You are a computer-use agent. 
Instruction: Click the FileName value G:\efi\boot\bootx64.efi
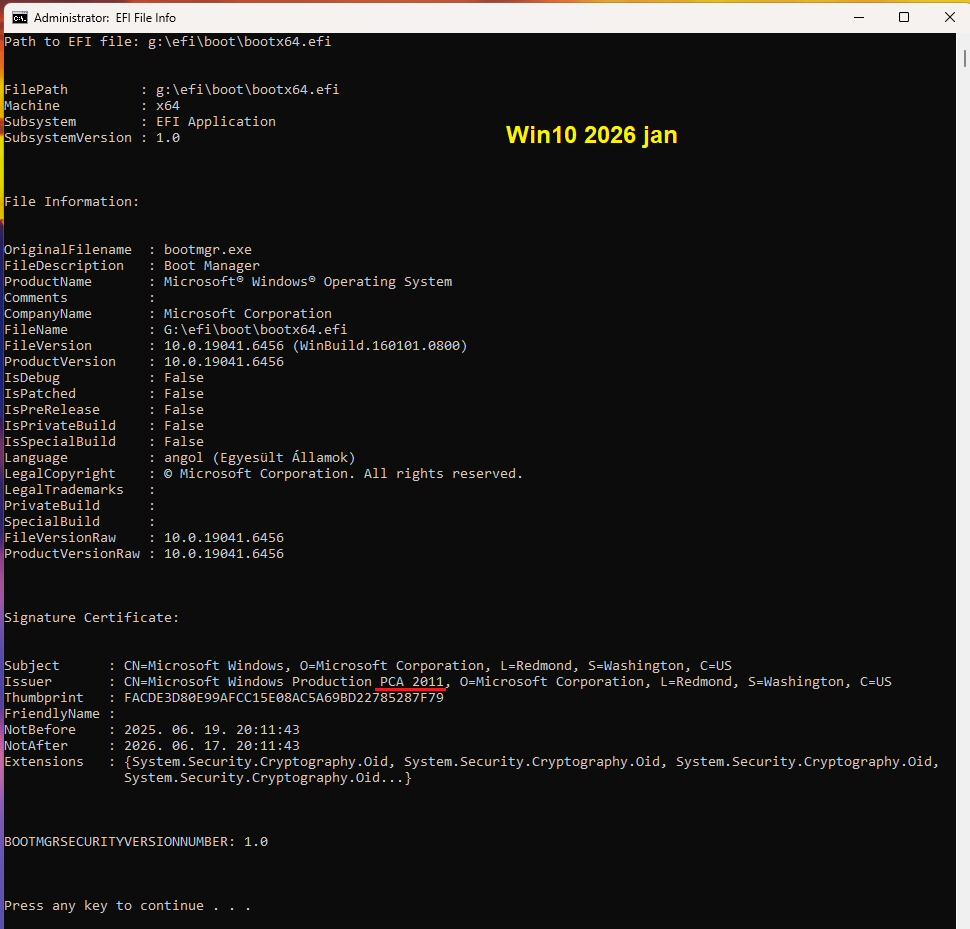[x=255, y=330]
